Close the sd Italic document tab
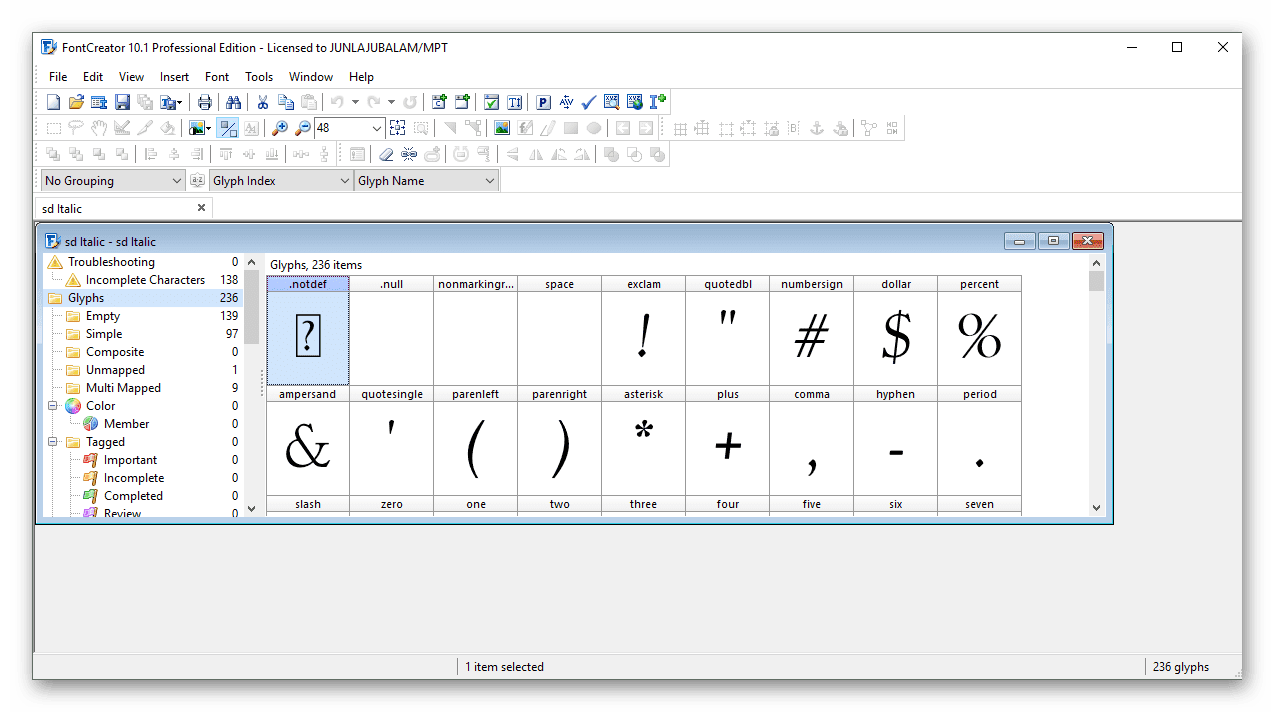Screen dimensions: 1274x712 [x=200, y=207]
